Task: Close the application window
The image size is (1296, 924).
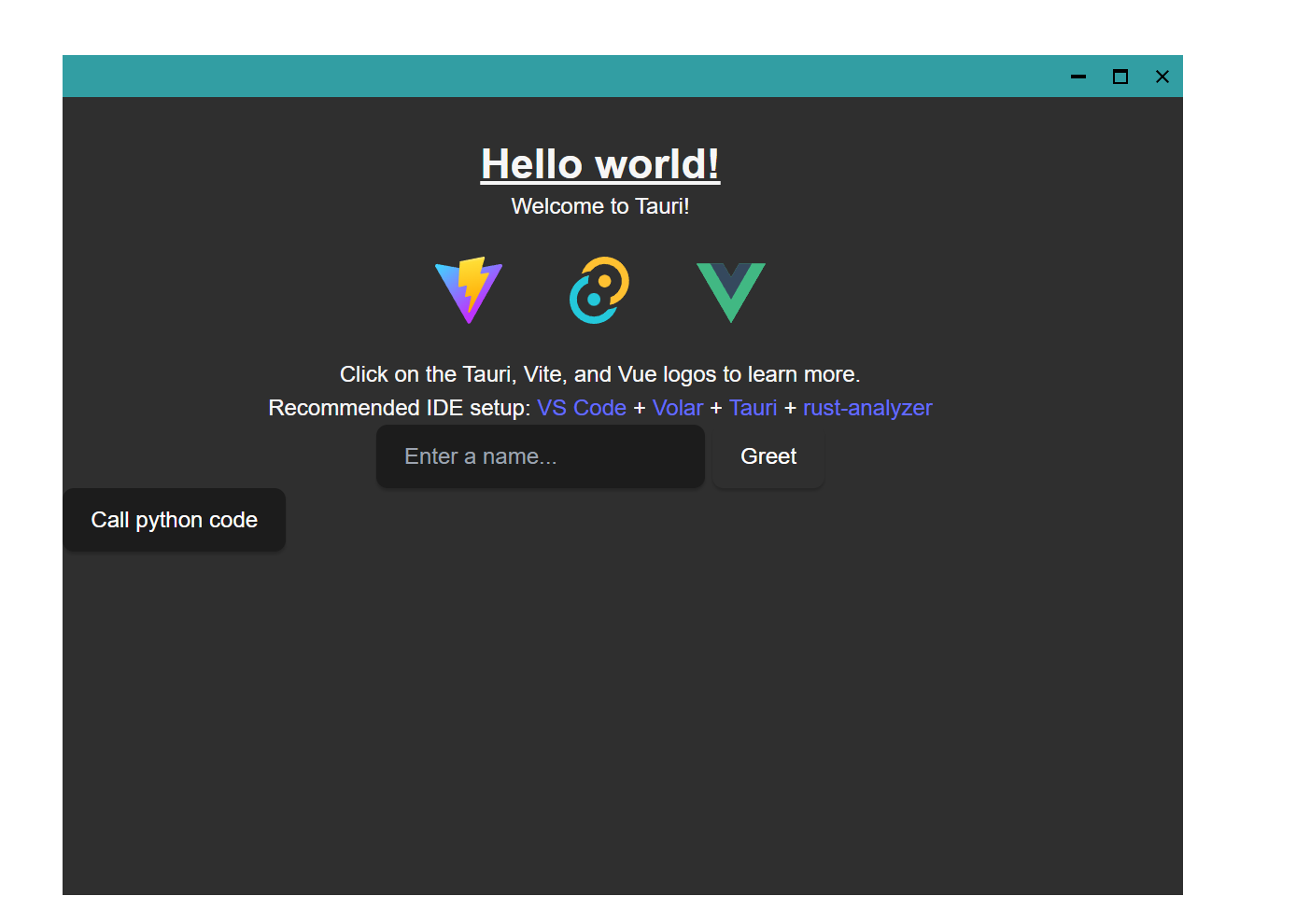Action: pos(1162,77)
